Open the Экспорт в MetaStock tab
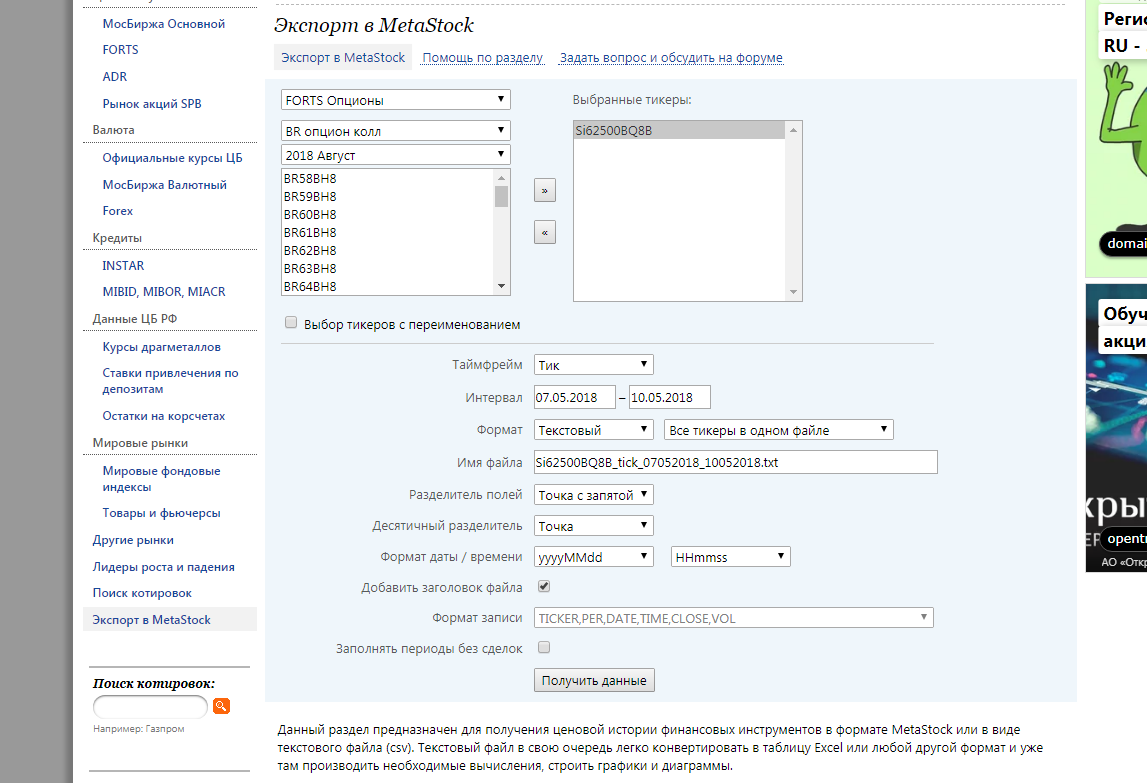1147x783 pixels. (343, 58)
